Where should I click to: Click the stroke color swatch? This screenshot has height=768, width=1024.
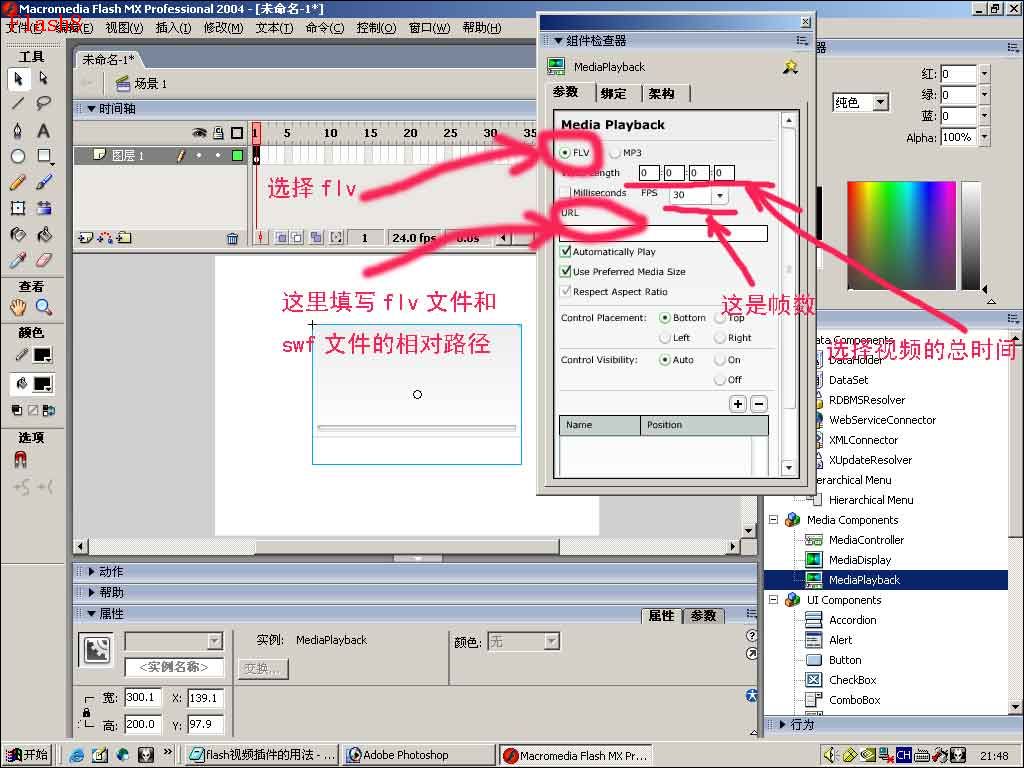(x=42, y=355)
